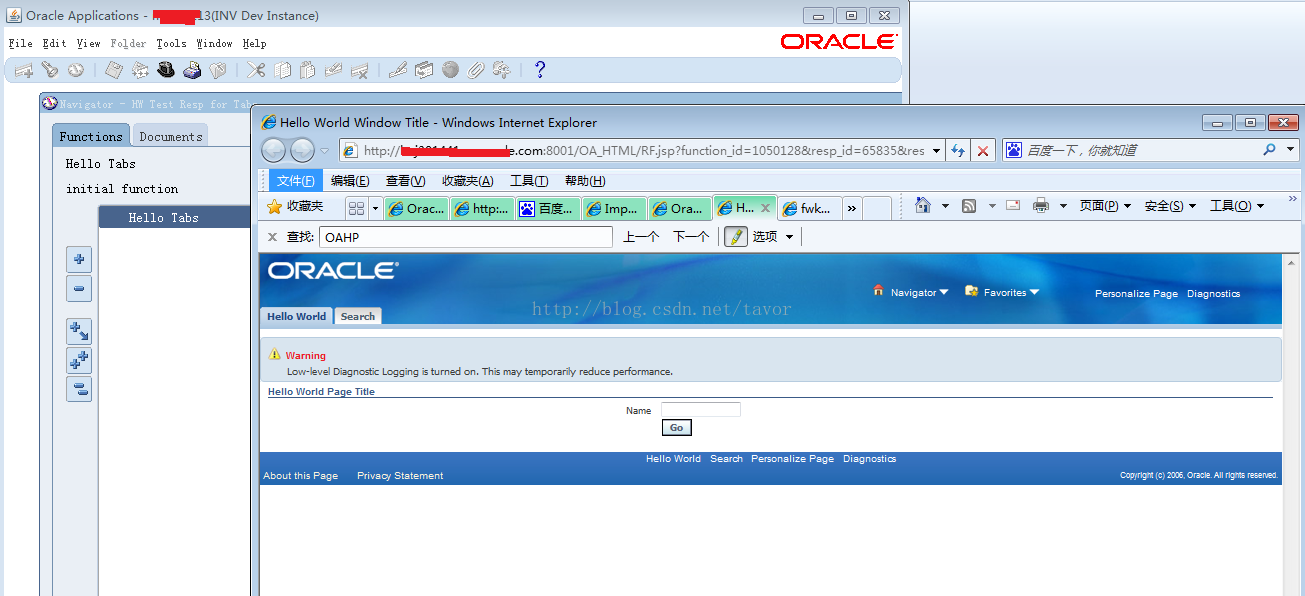Open Edit menu in Oracle Applications

54,43
